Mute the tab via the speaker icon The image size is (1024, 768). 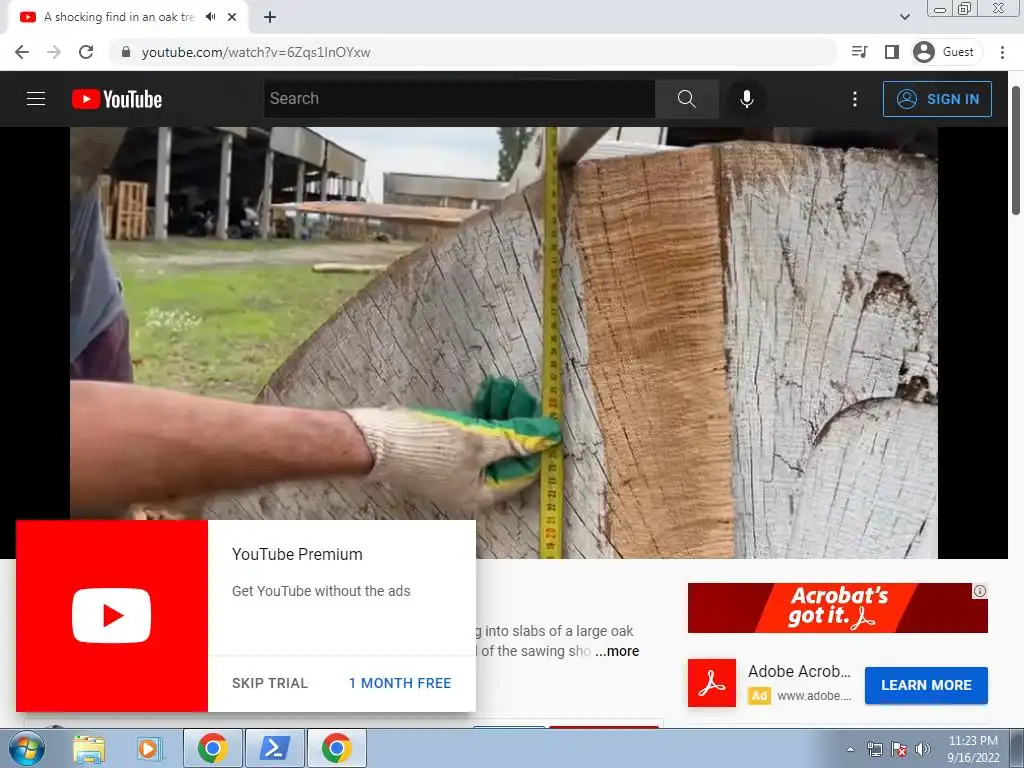click(x=210, y=17)
